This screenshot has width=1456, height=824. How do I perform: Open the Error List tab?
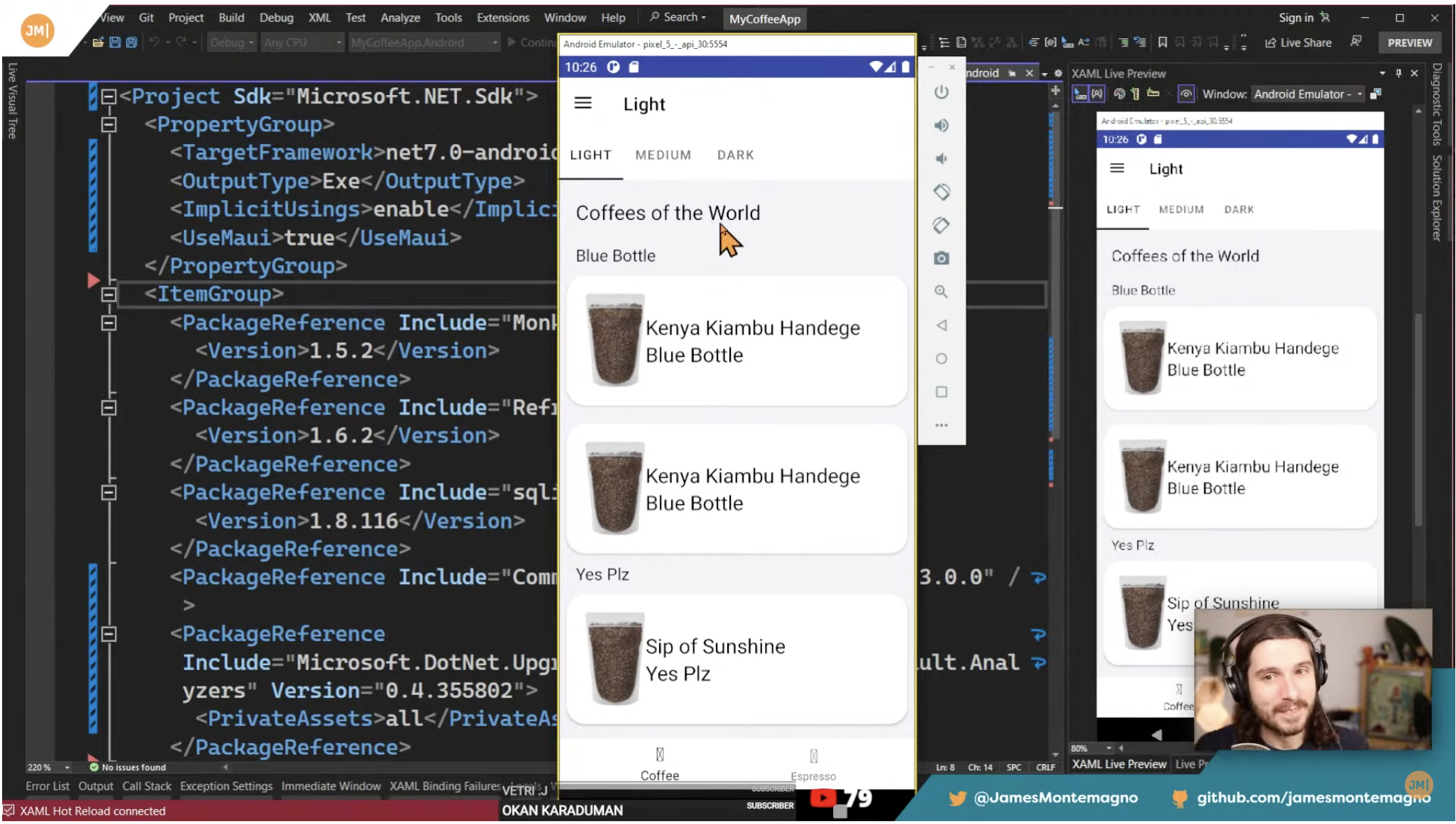coord(48,786)
